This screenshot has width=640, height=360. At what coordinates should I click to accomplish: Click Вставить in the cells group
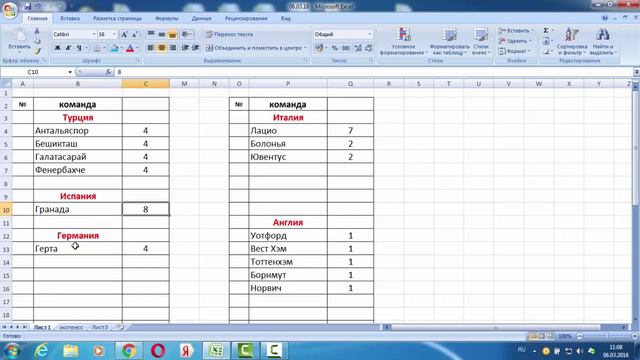pos(515,31)
